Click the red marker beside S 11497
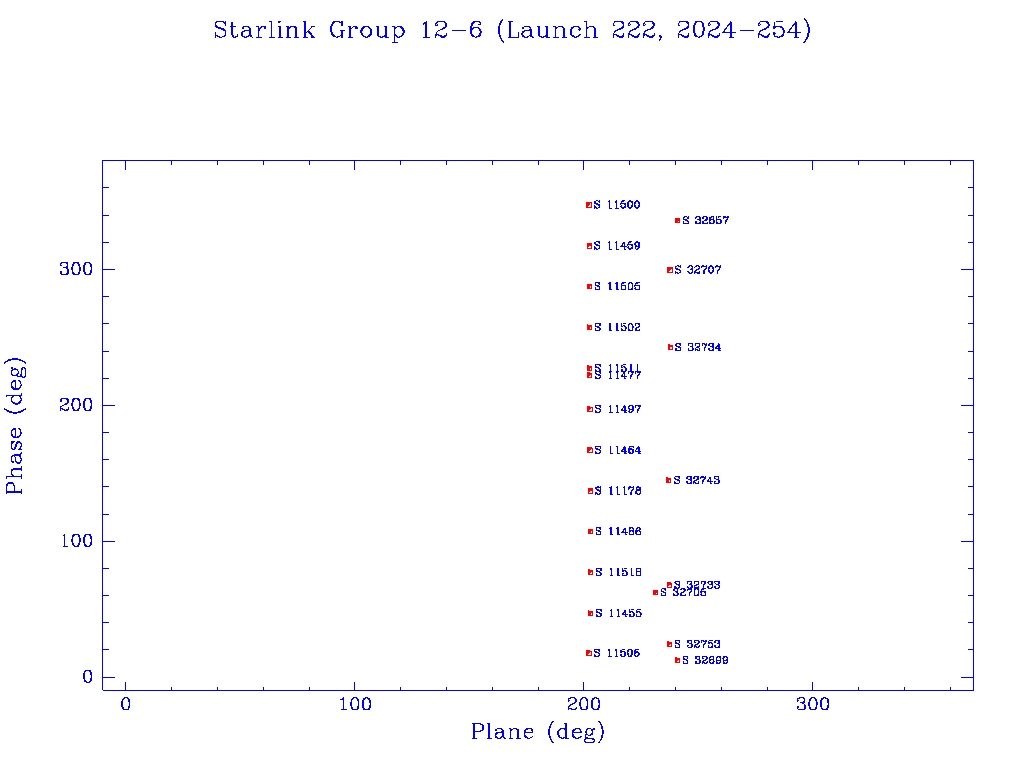1024x768 pixels. tap(590, 409)
